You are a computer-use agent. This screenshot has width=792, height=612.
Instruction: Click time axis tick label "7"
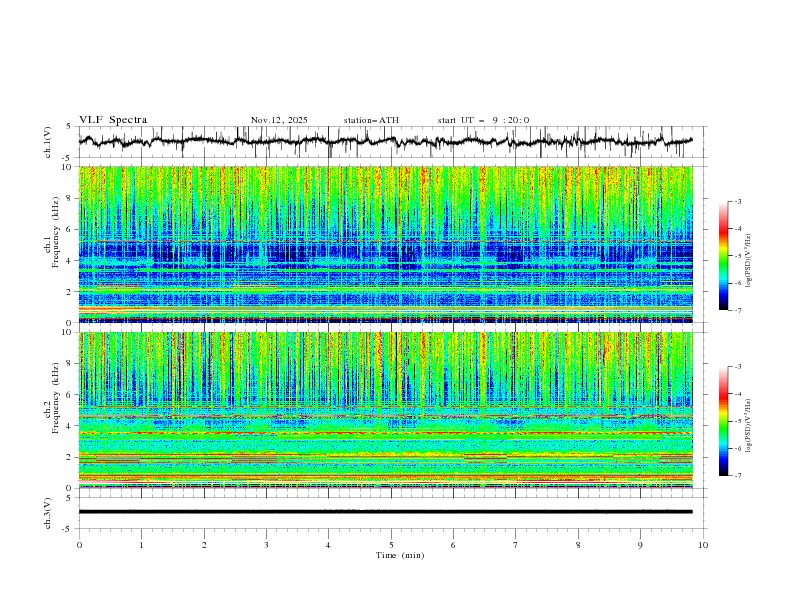click(516, 545)
